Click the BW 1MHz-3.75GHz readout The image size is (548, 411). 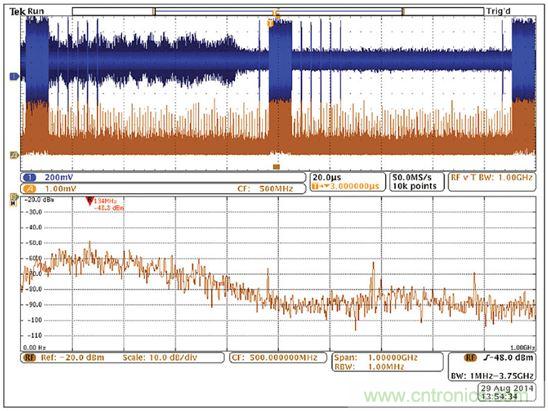click(x=492, y=376)
